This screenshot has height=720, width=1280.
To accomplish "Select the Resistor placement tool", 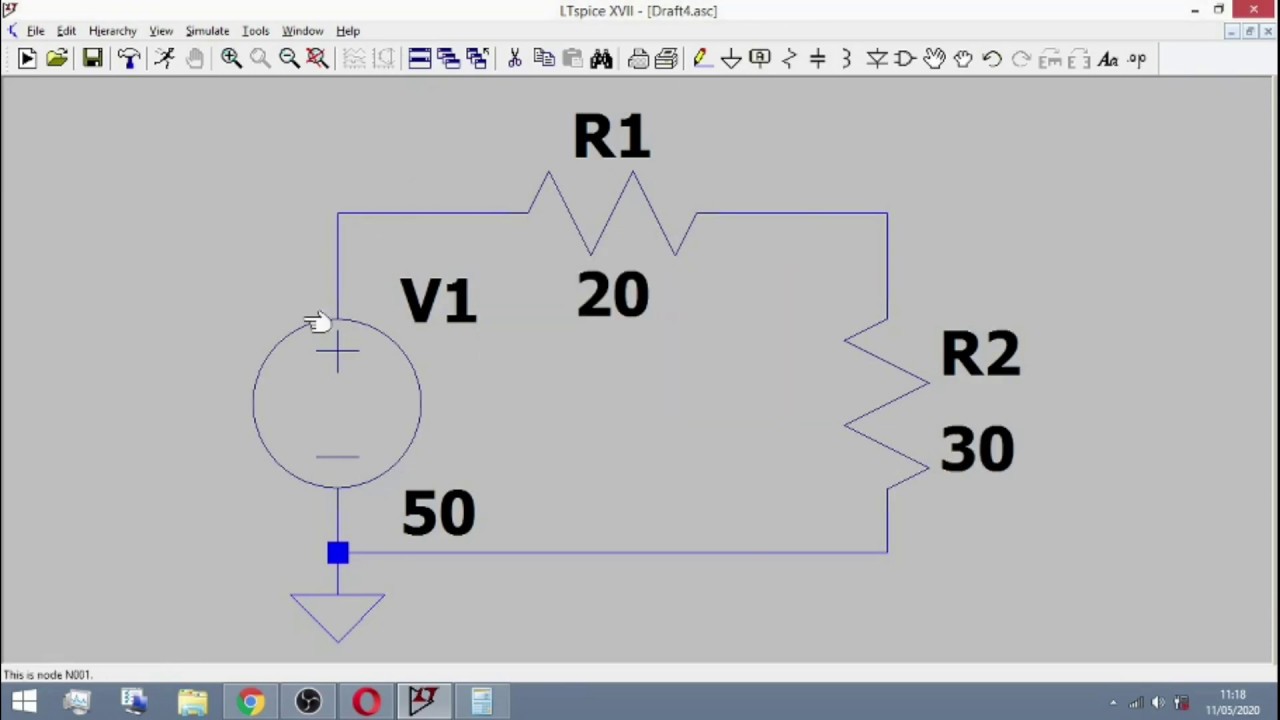I will (789, 59).
